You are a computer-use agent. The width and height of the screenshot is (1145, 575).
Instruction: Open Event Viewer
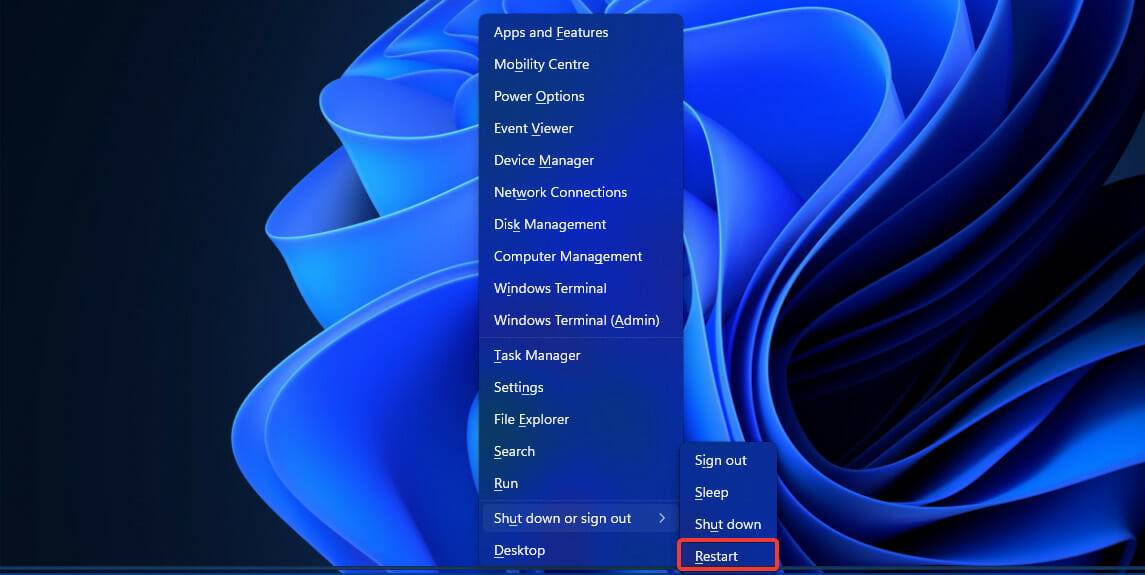534,129
